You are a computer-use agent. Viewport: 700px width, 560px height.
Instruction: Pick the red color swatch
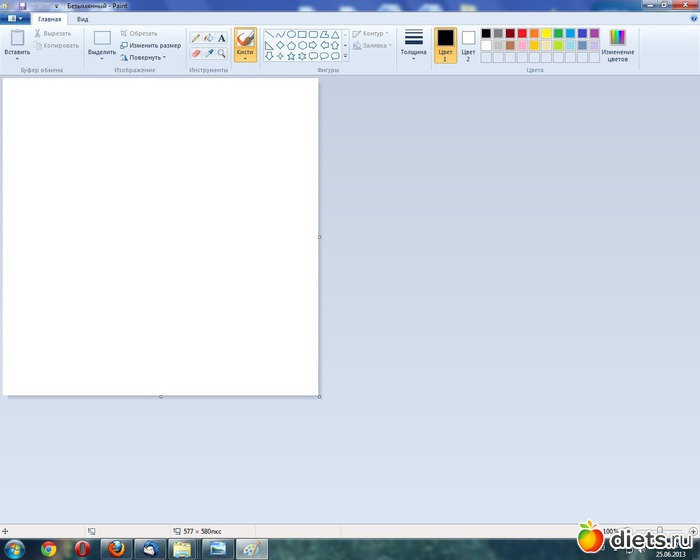tap(522, 33)
